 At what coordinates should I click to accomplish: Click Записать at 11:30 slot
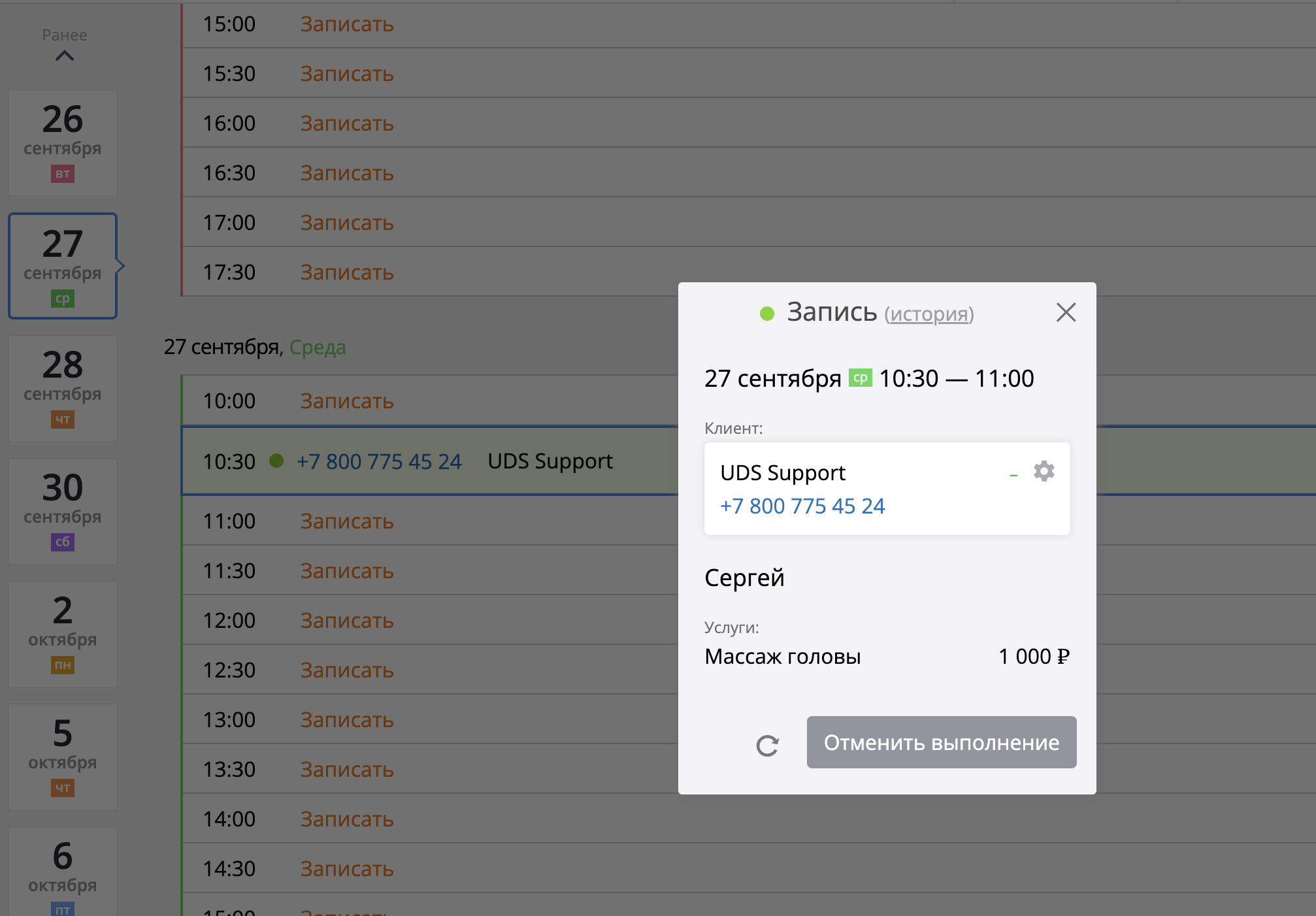(x=347, y=571)
